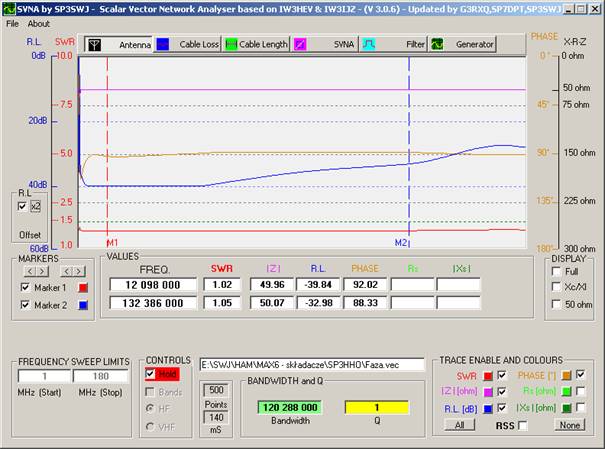Toggle the Hold checkbox in Controls
This screenshot has width=605, height=449.
[x=150, y=374]
